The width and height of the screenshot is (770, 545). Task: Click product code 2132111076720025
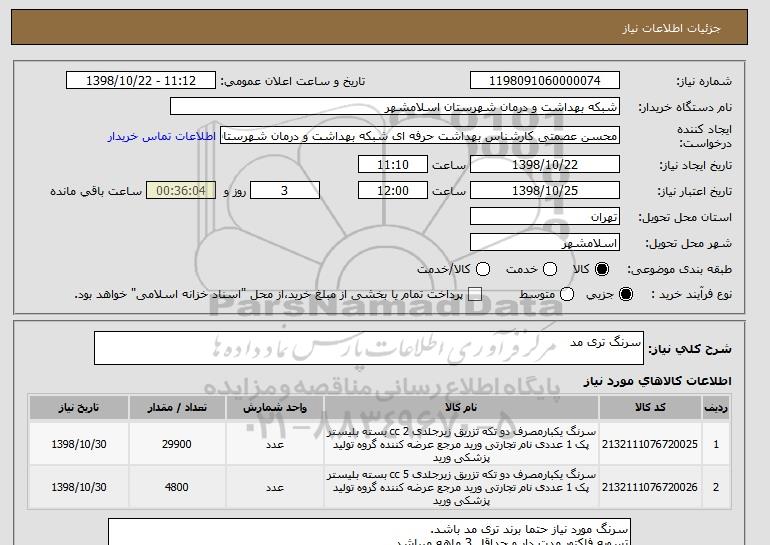[650, 444]
